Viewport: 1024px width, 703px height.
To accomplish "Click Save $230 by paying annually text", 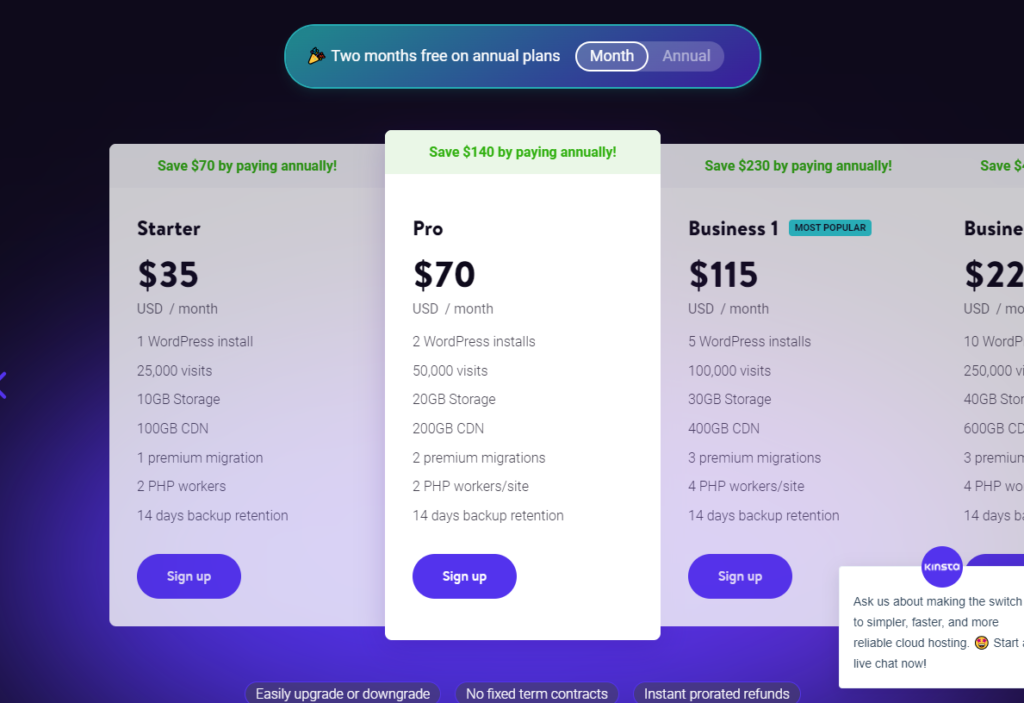I will [798, 166].
